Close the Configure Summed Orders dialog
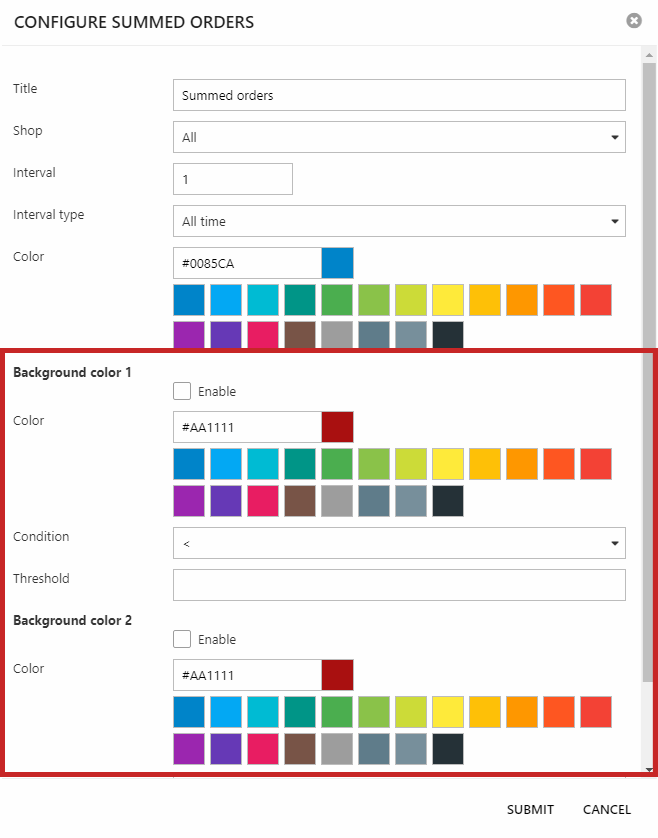Viewport: 658px width, 838px height. click(x=633, y=21)
